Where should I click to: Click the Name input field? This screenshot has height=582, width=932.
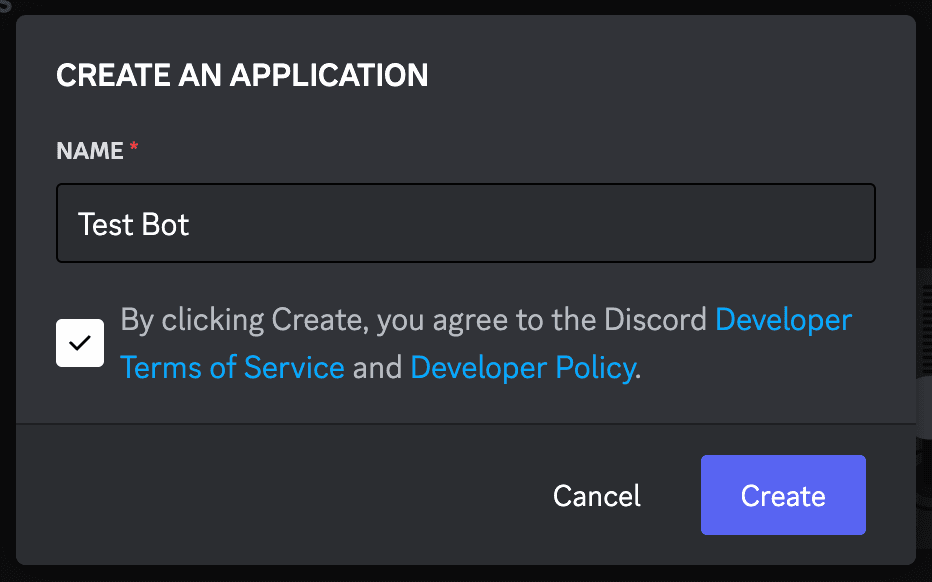[x=466, y=223]
